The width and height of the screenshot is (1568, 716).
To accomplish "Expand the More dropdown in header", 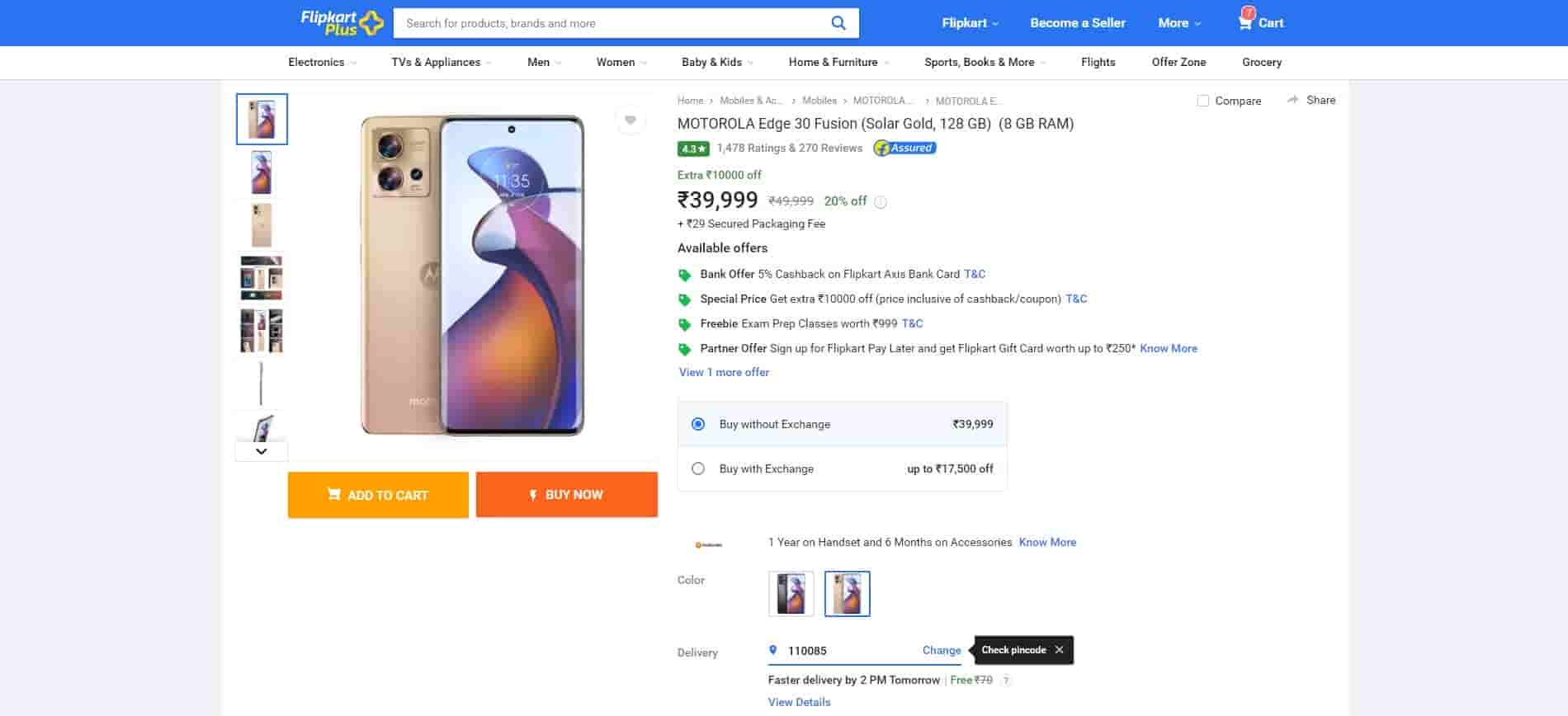I will coord(1178,23).
